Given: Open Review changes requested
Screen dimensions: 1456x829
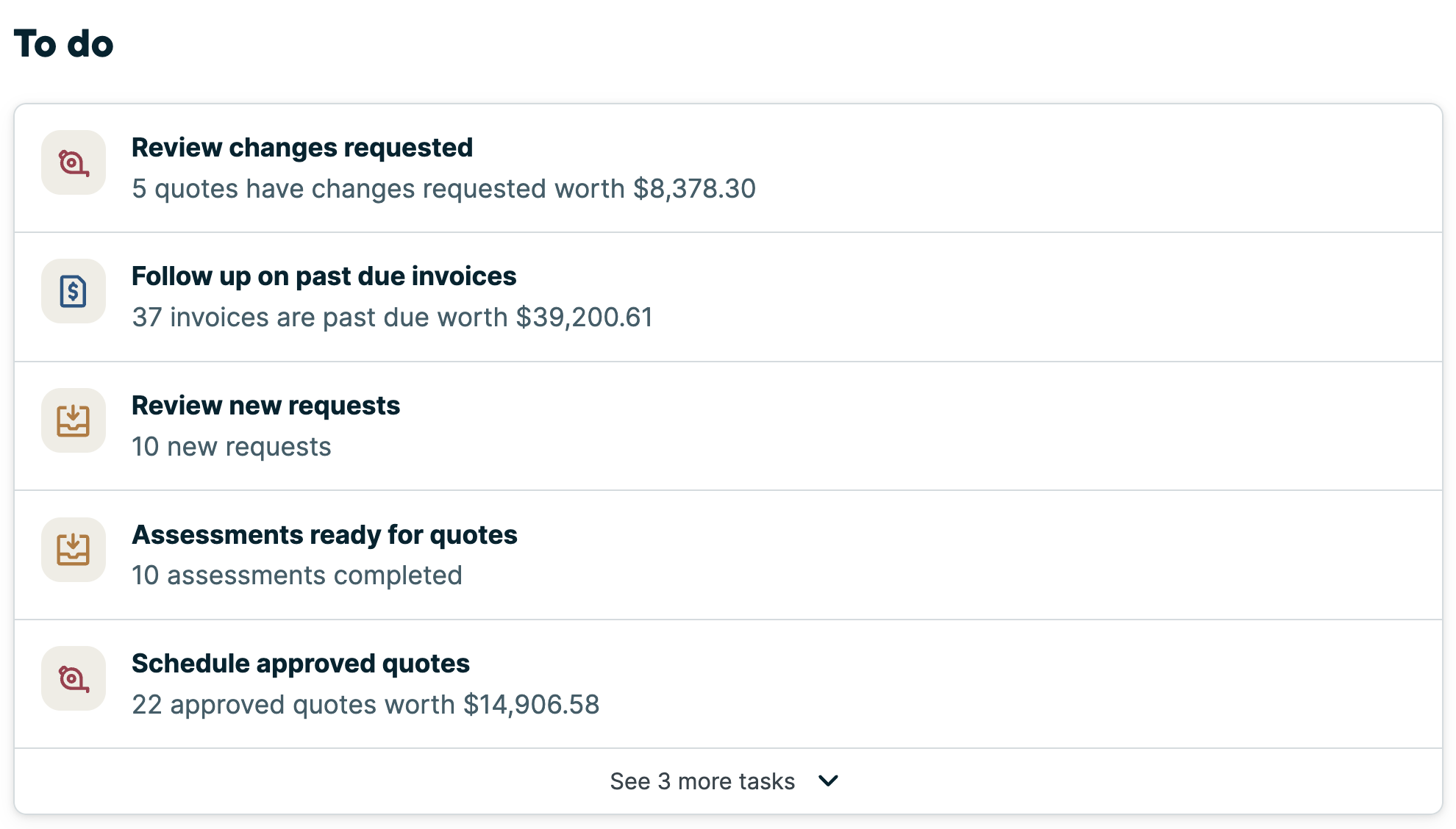Looking at the screenshot, I should pyautogui.click(x=301, y=148).
